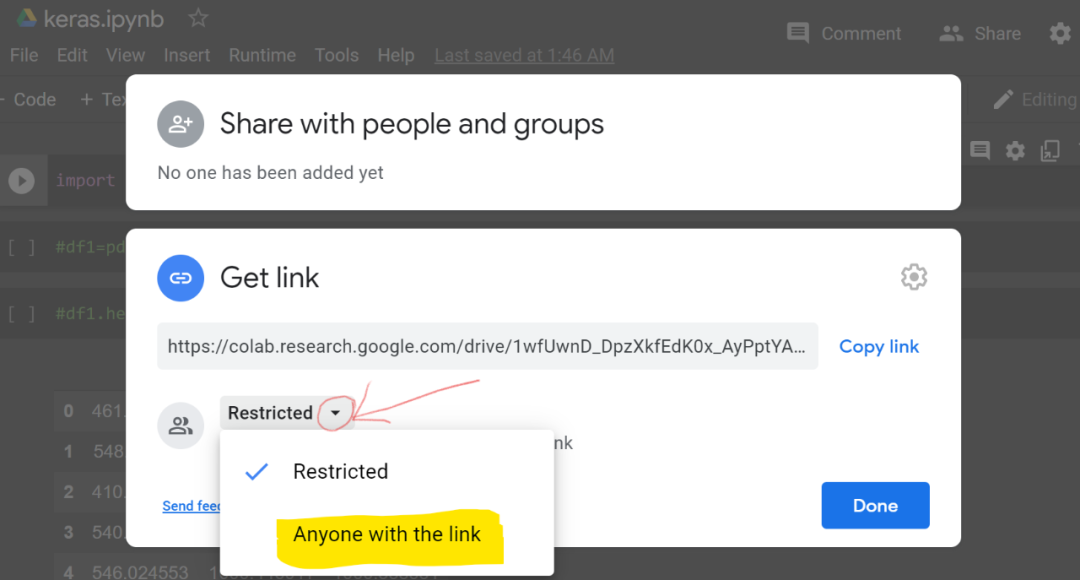Click the Done button

[x=875, y=506]
